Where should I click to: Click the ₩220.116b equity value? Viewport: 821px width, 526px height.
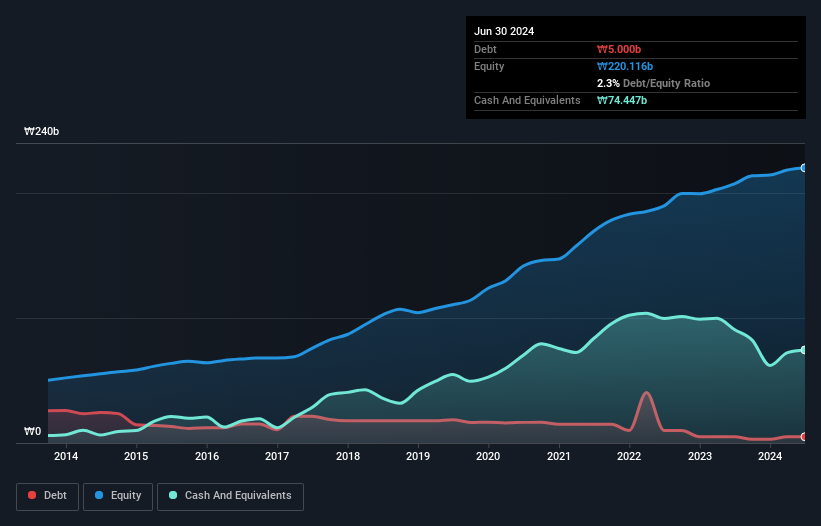click(625, 66)
